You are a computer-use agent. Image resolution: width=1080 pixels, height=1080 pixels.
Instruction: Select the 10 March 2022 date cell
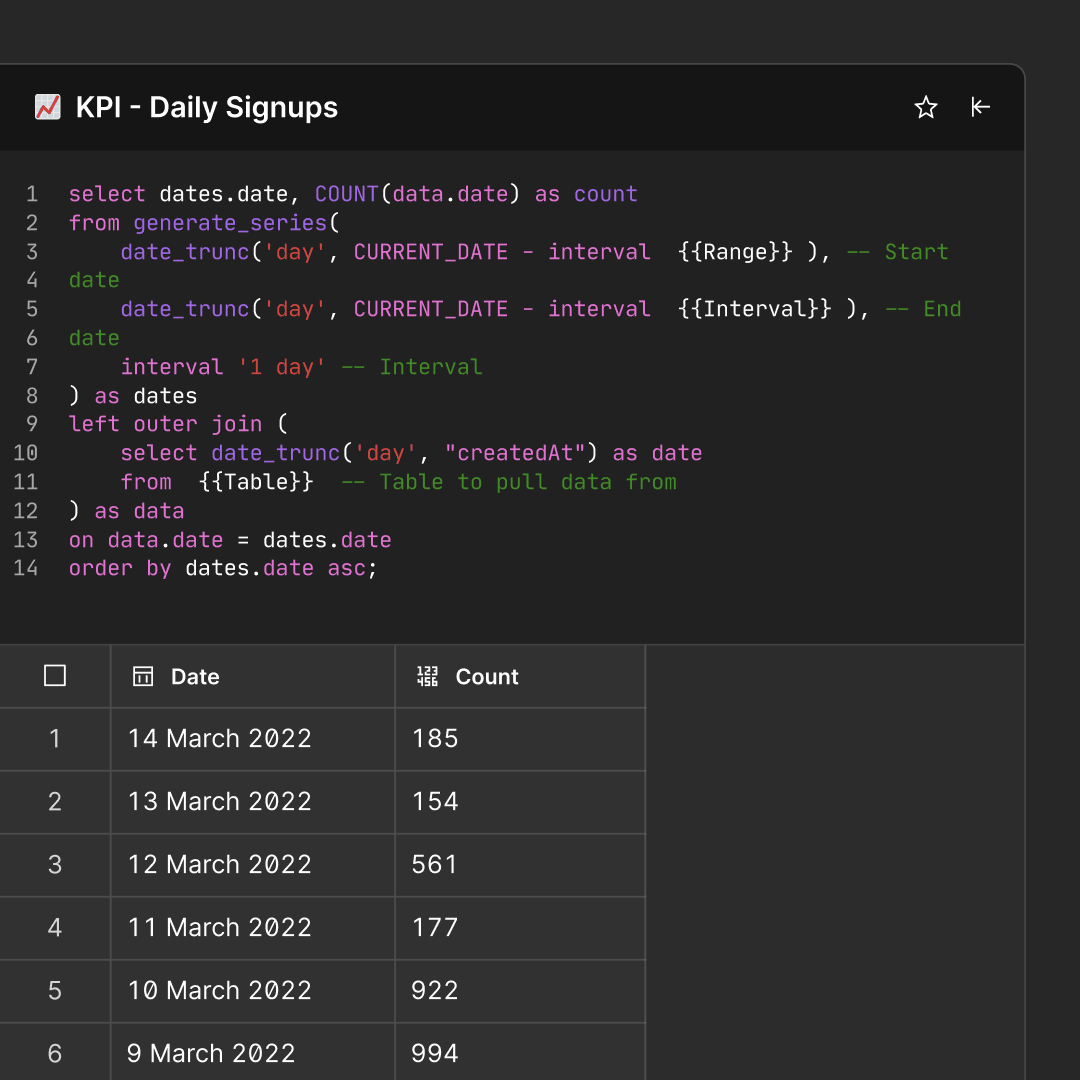tap(253, 991)
